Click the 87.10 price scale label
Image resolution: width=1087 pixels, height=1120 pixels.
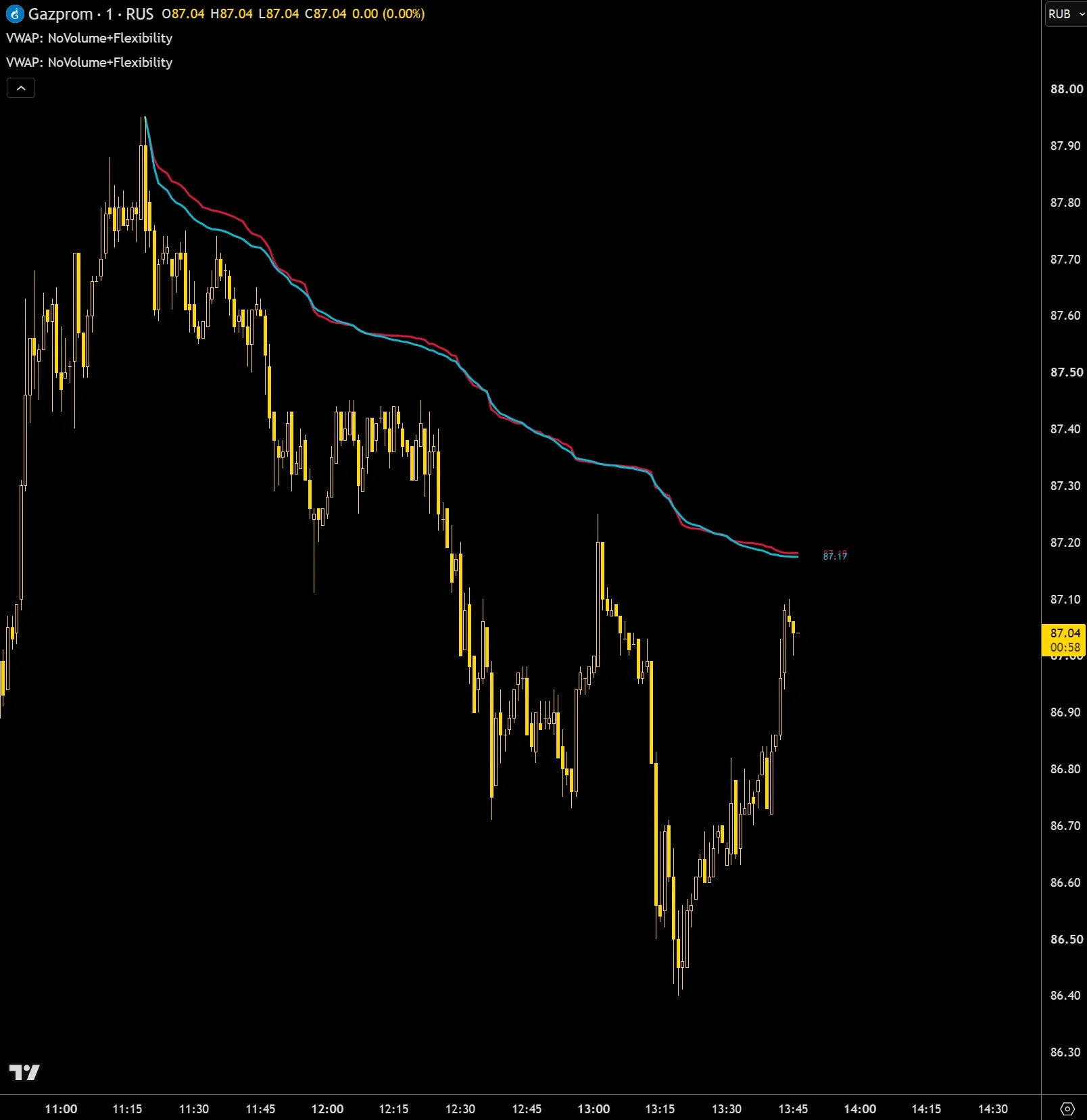pos(1067,600)
